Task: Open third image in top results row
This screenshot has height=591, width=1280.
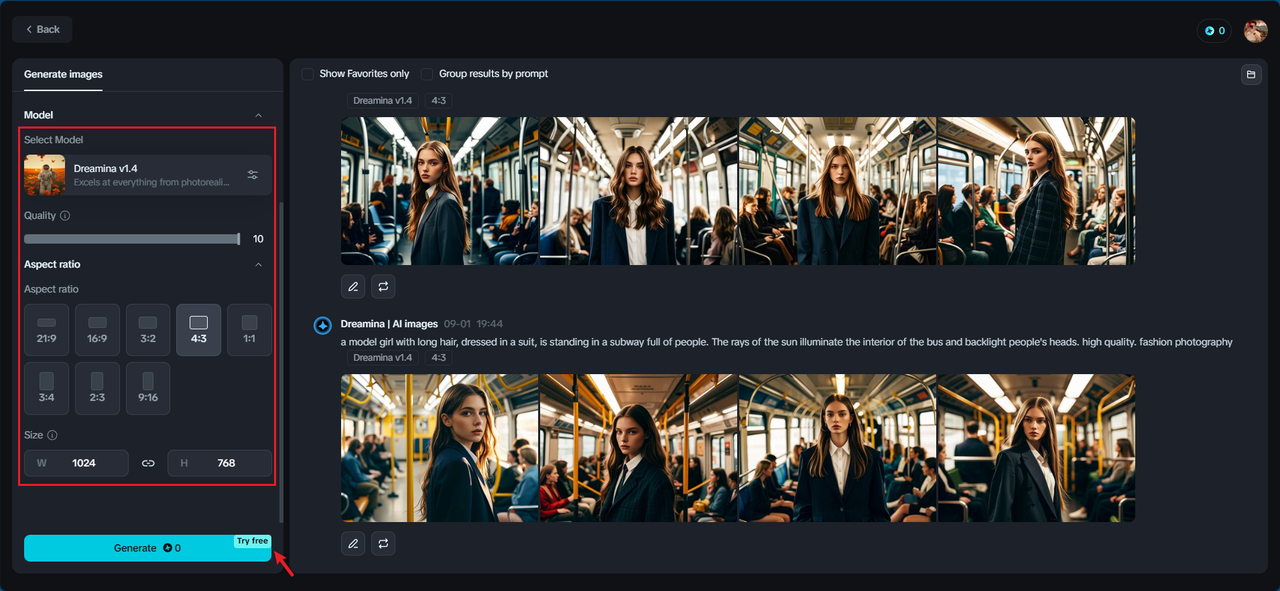Action: click(837, 191)
